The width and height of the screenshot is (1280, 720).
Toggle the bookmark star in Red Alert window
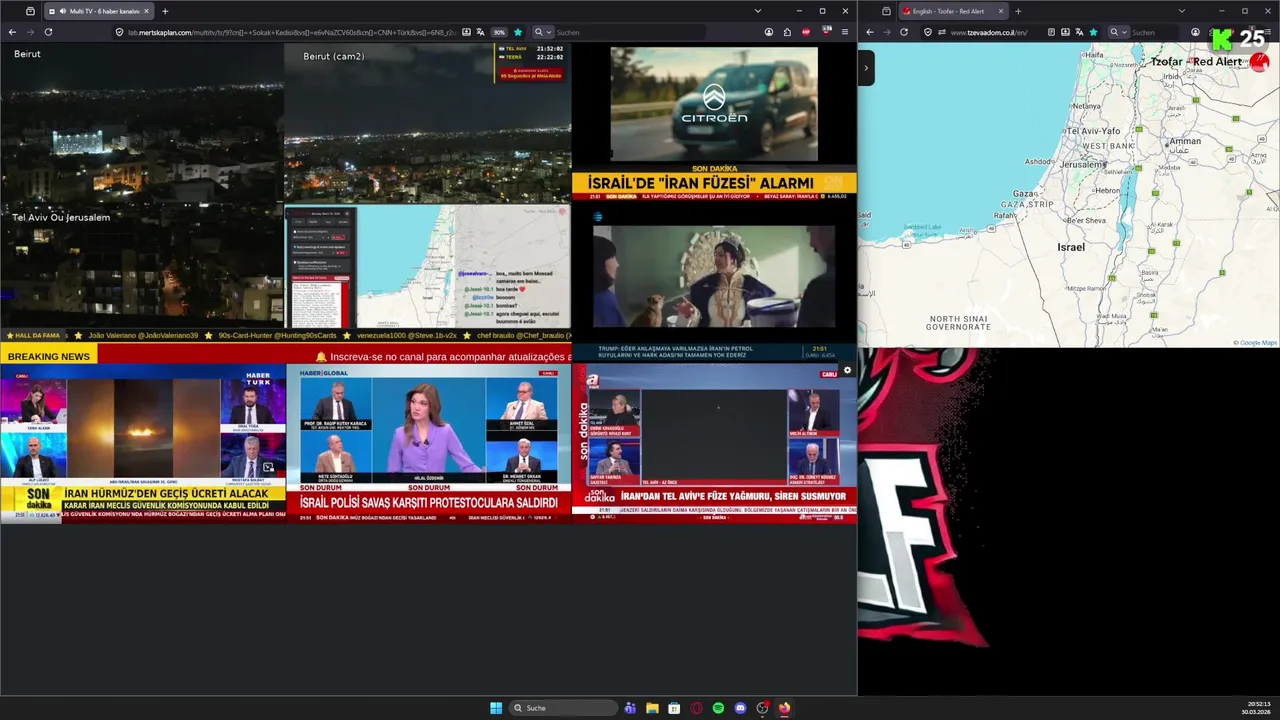point(1093,32)
